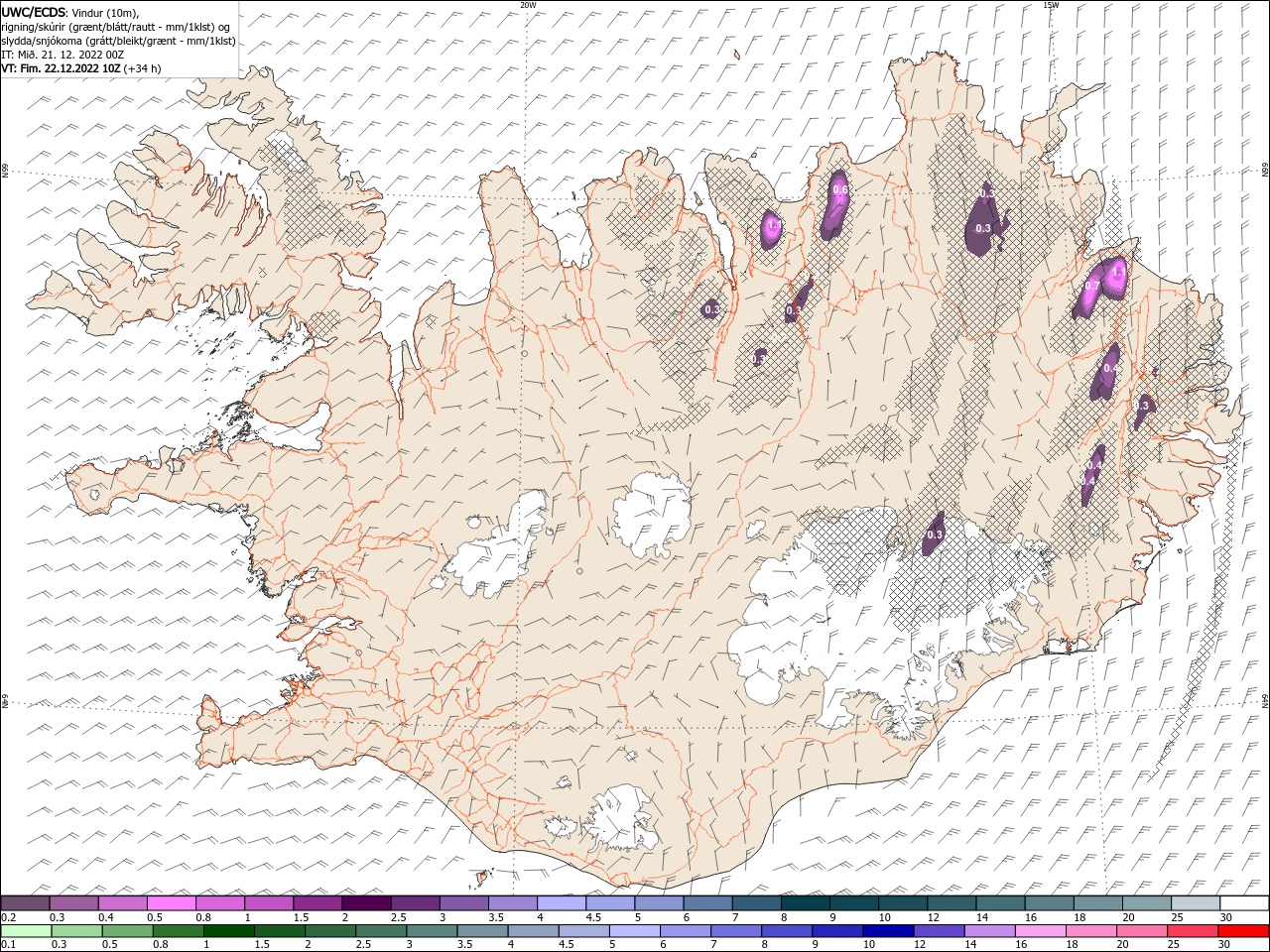Click the top legend swatch labeled 25
1270x952 pixels.
pos(1196,903)
